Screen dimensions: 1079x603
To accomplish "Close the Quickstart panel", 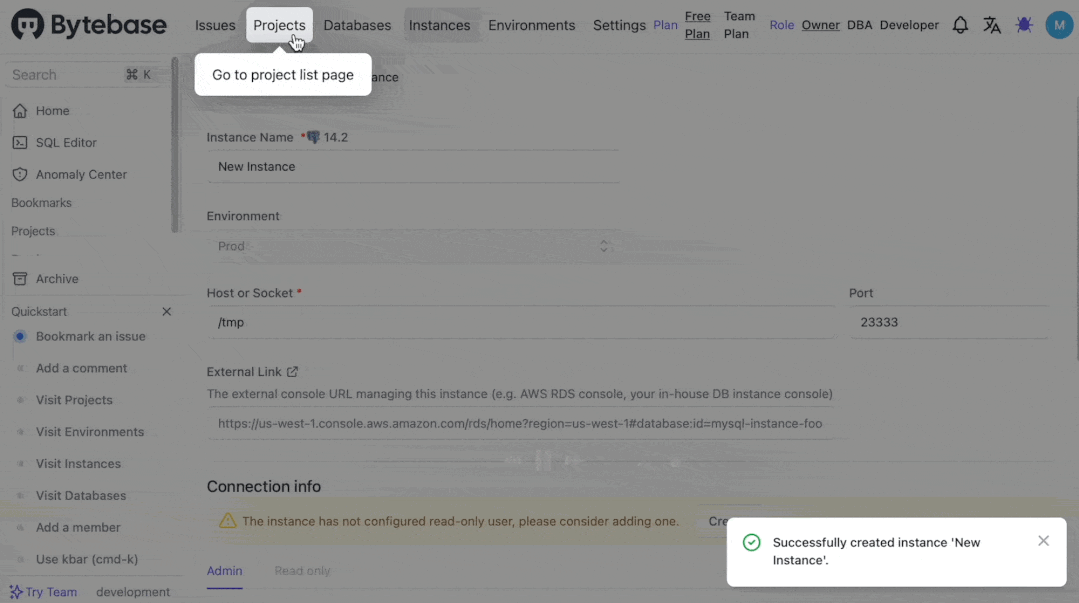I will tap(167, 312).
